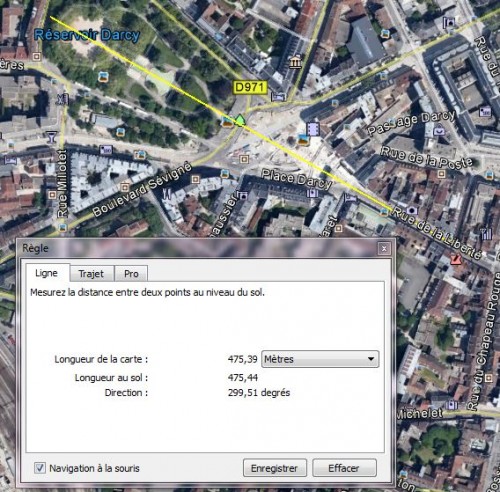This screenshot has width=500, height=492.
Task: Click the shopping bag icon near Passage Darcy
Action: coord(439,130)
